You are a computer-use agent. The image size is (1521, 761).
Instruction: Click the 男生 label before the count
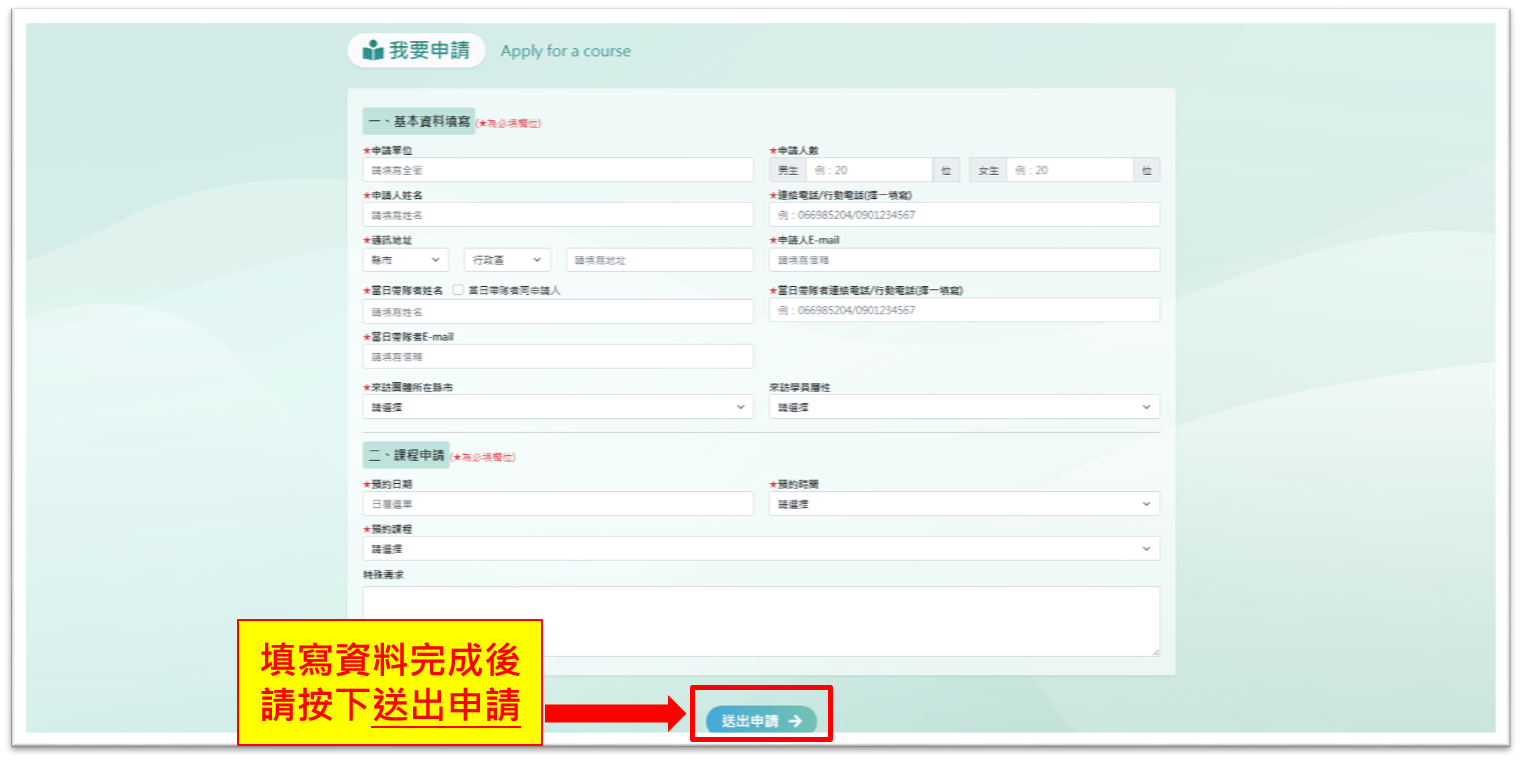788,170
